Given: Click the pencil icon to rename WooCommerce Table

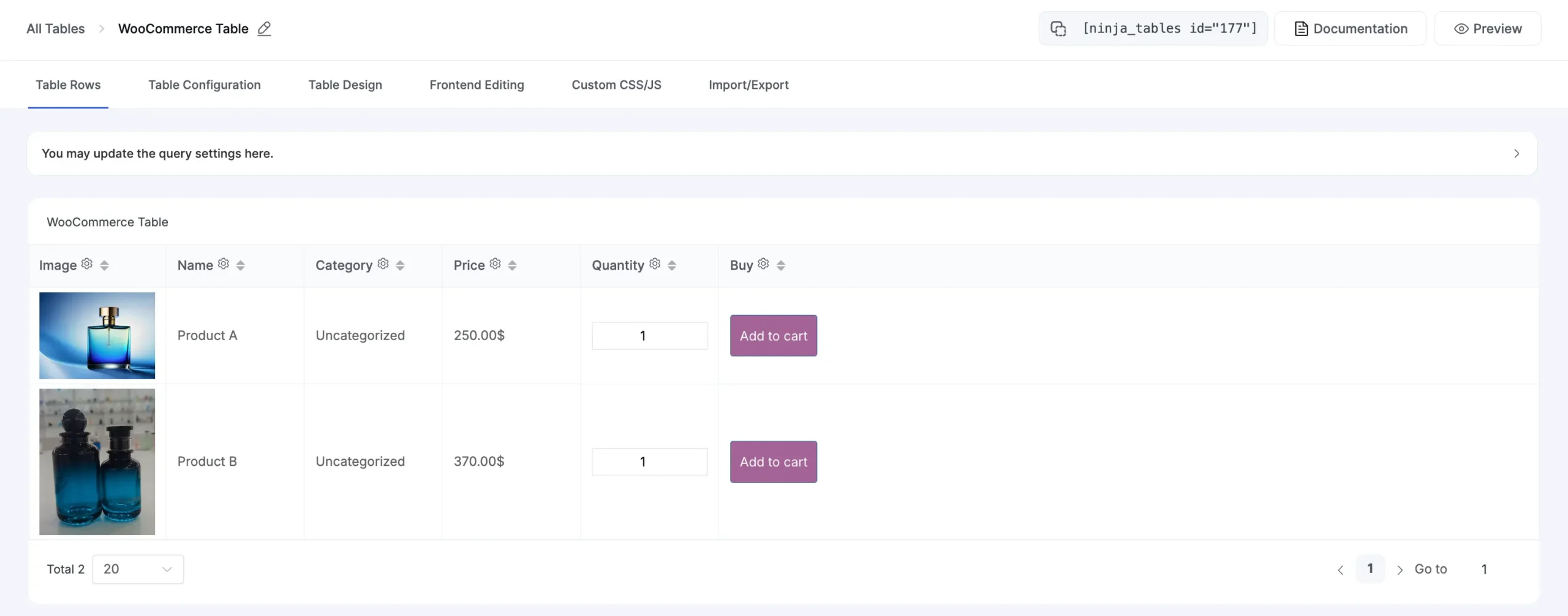Looking at the screenshot, I should tap(264, 29).
